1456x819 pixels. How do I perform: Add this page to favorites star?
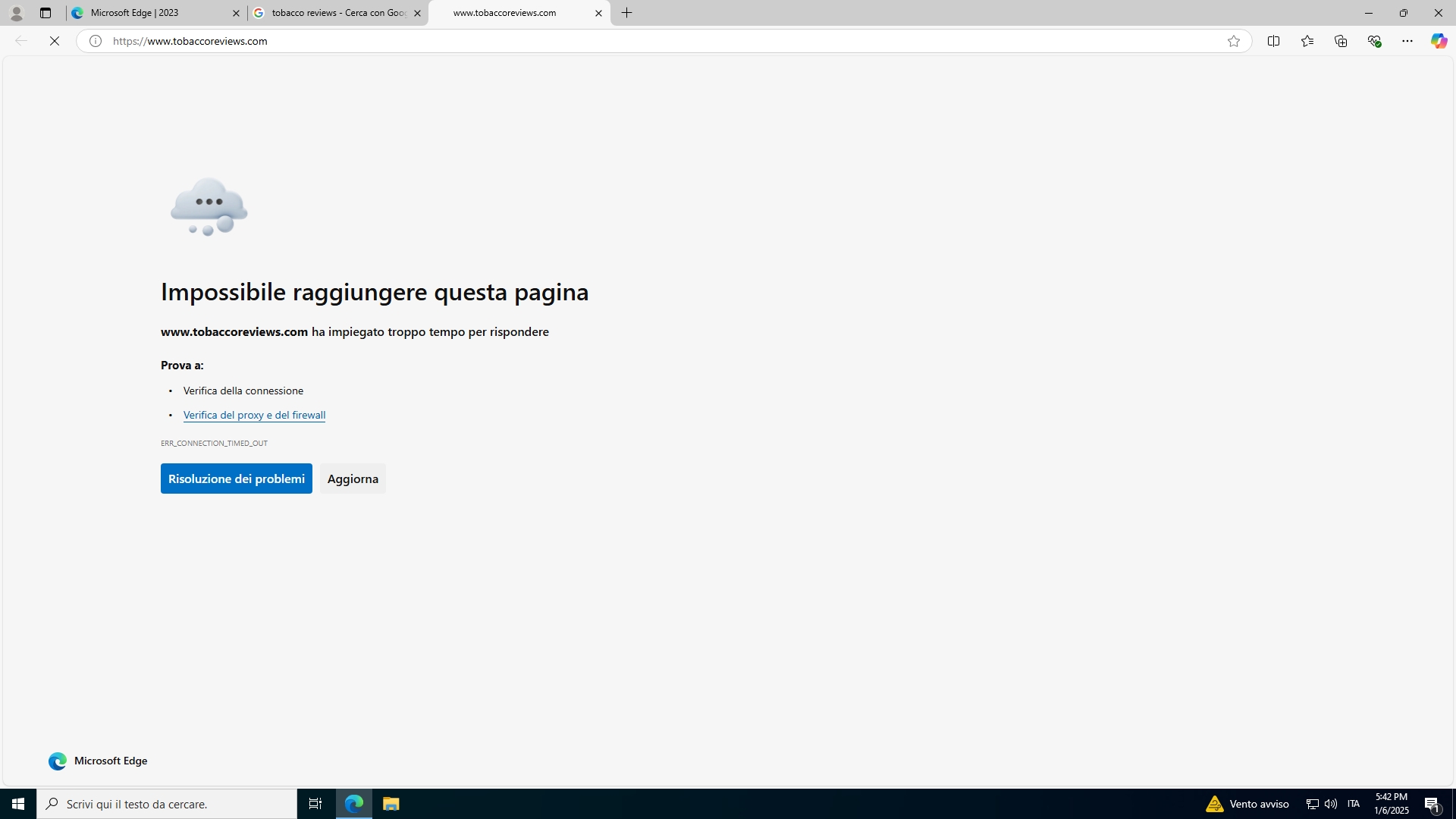click(x=1234, y=41)
